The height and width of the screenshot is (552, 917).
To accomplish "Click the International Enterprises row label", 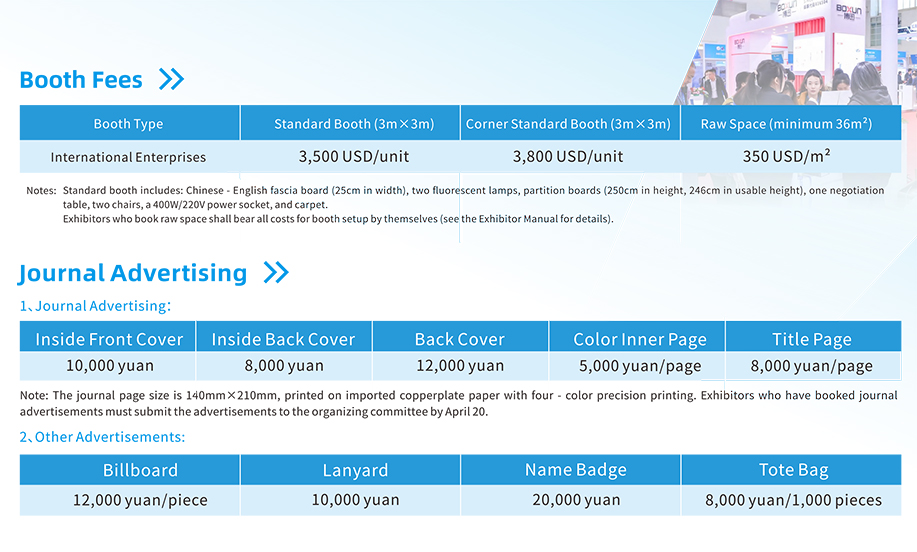I will click(128, 157).
